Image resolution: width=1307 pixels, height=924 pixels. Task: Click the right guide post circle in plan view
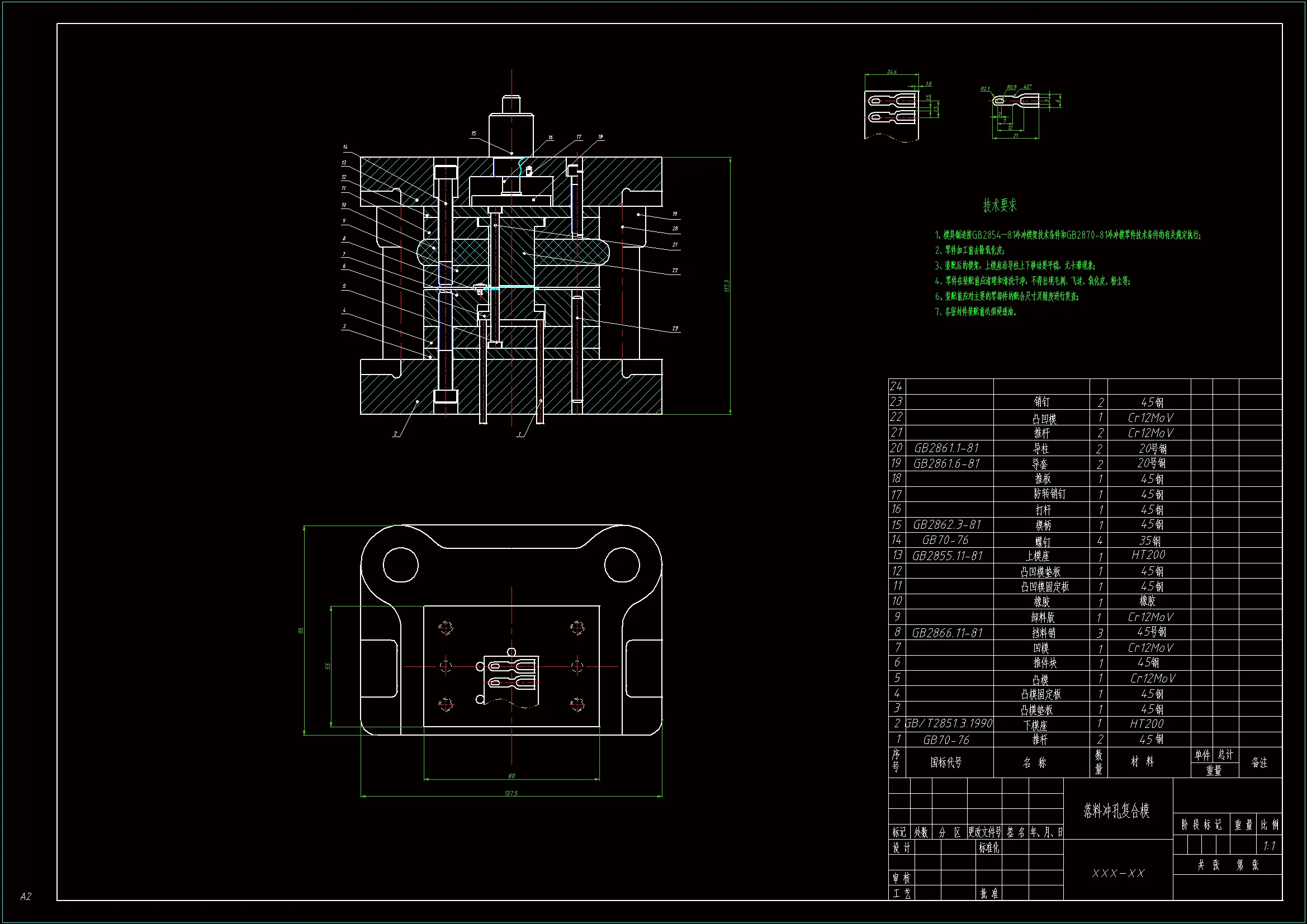tap(622, 565)
